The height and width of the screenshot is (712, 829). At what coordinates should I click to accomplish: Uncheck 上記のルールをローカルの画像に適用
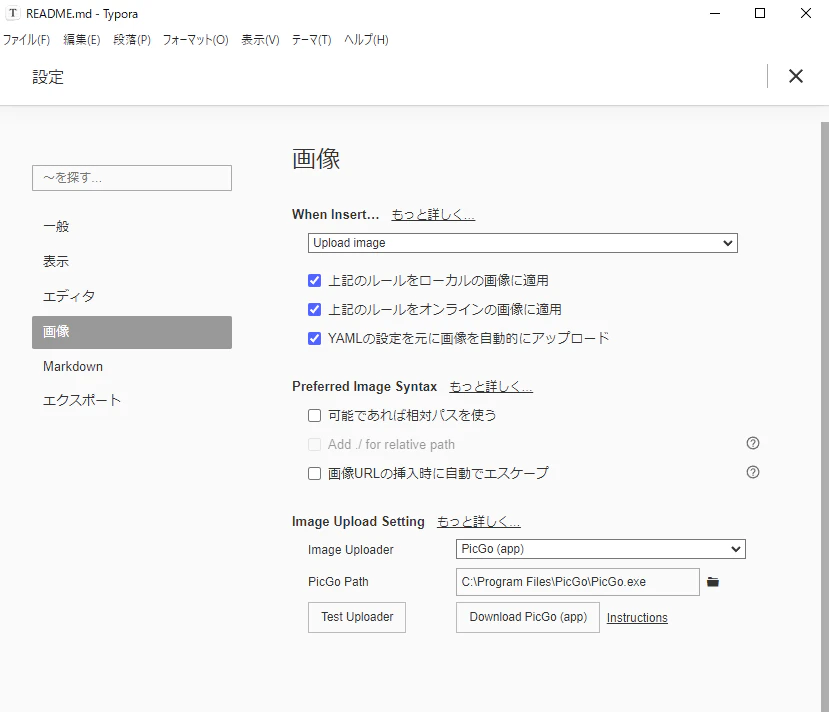[315, 280]
